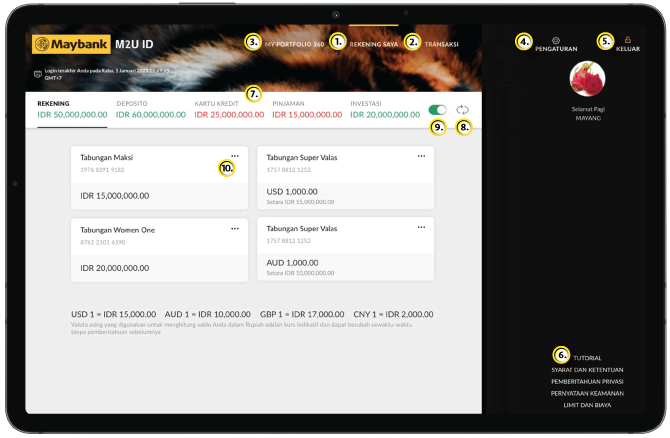Open the Tabungan Women One three-dot menu

[235, 229]
